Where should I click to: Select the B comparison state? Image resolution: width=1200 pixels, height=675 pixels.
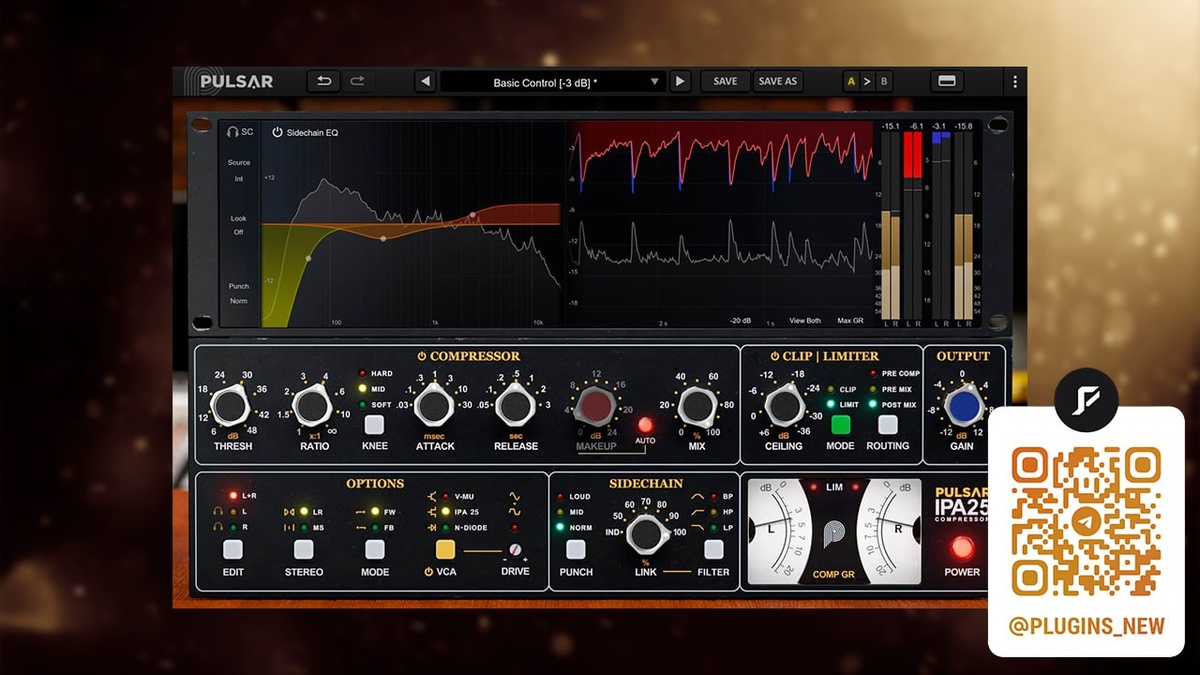point(884,82)
